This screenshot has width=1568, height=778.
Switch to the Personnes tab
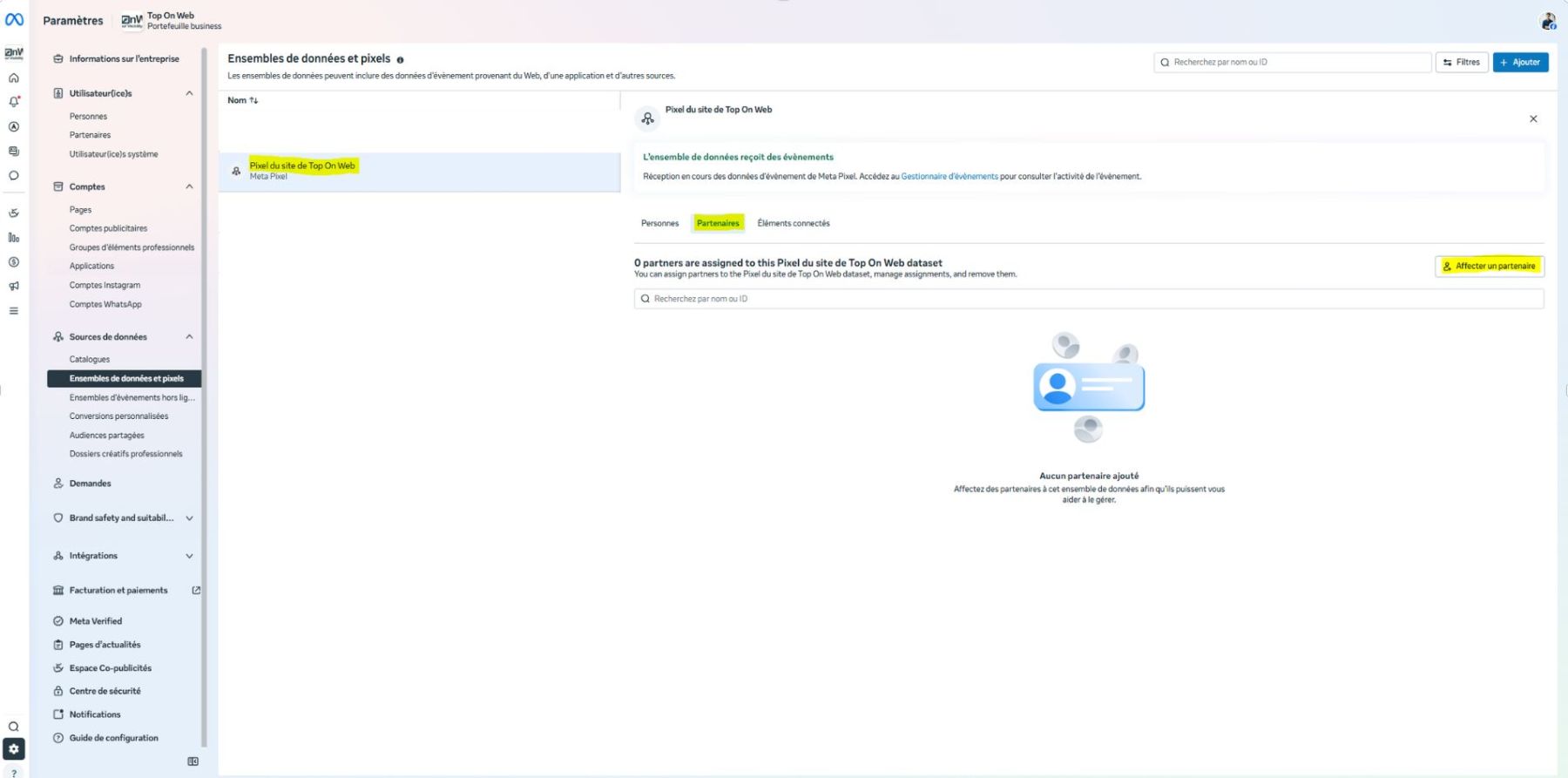659,223
